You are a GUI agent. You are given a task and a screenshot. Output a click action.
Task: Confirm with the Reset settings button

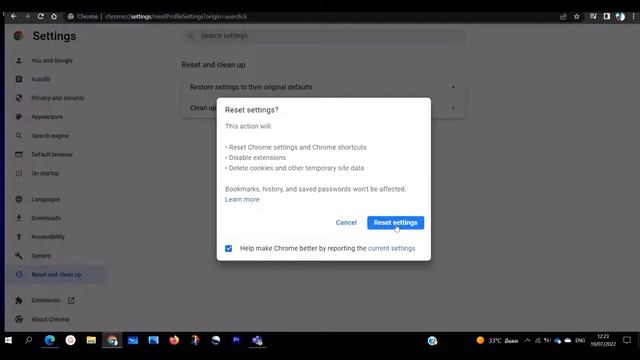[395, 222]
